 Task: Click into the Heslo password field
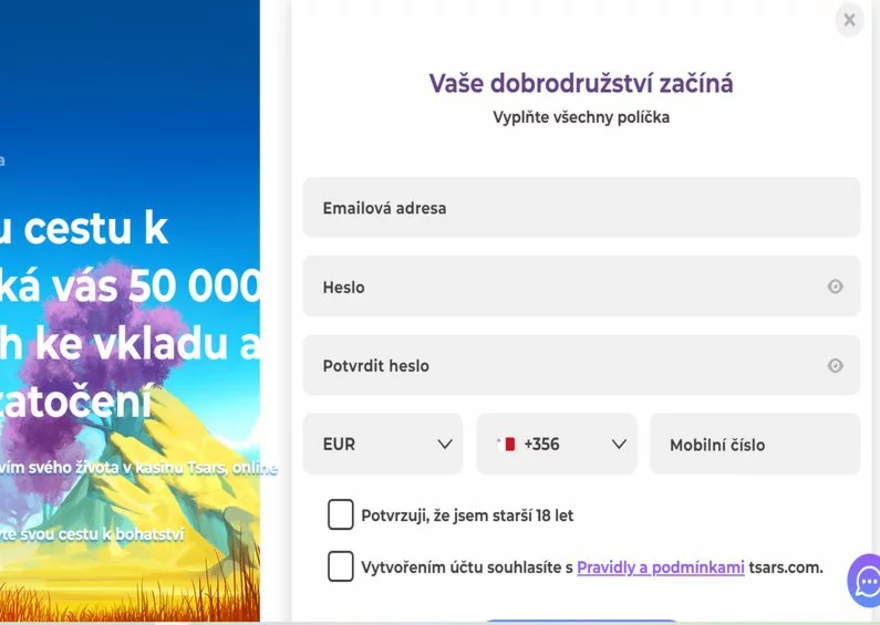point(560,287)
